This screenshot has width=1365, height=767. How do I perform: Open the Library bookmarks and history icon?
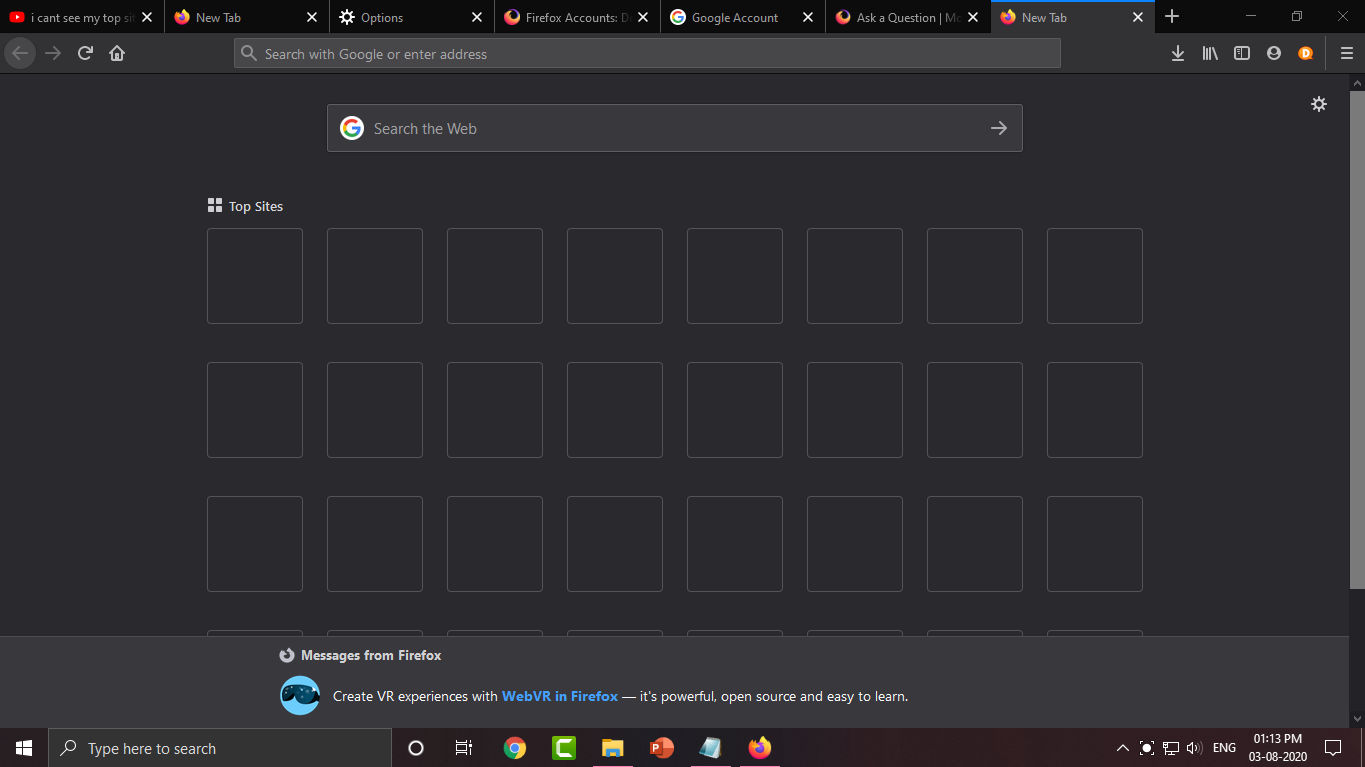[1210, 54]
